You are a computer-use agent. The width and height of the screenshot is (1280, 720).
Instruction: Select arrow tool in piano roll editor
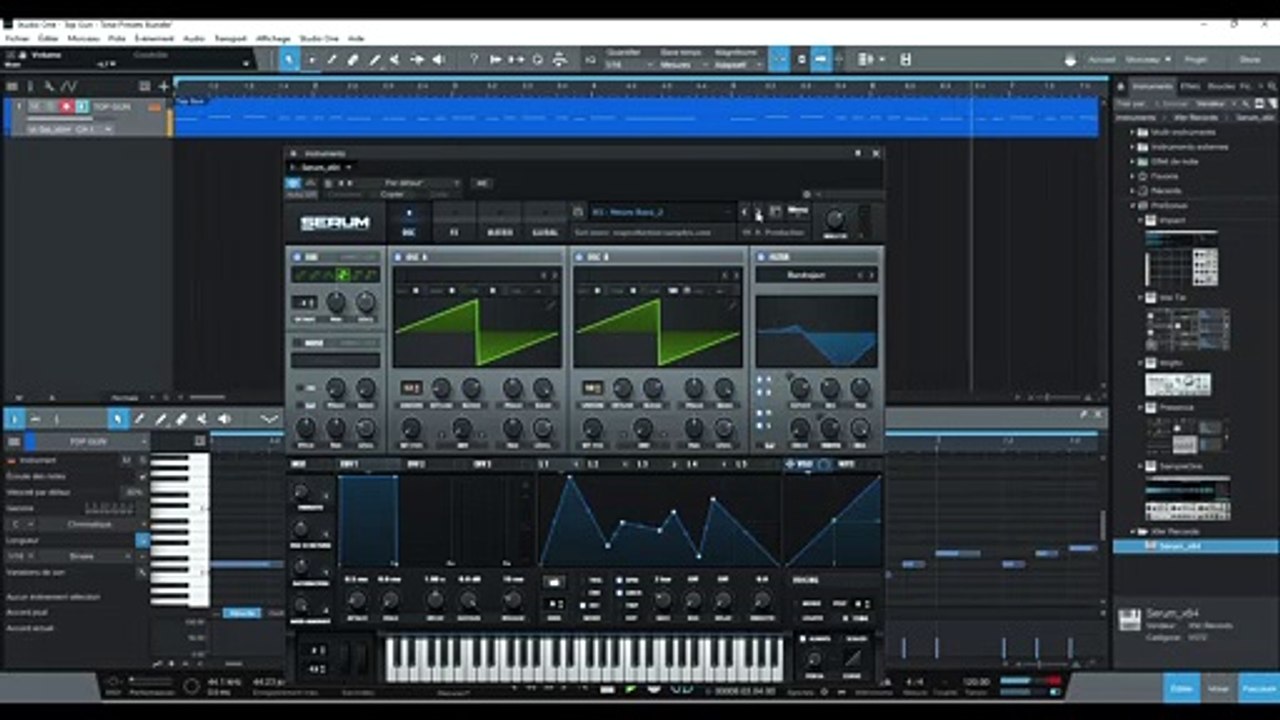118,418
